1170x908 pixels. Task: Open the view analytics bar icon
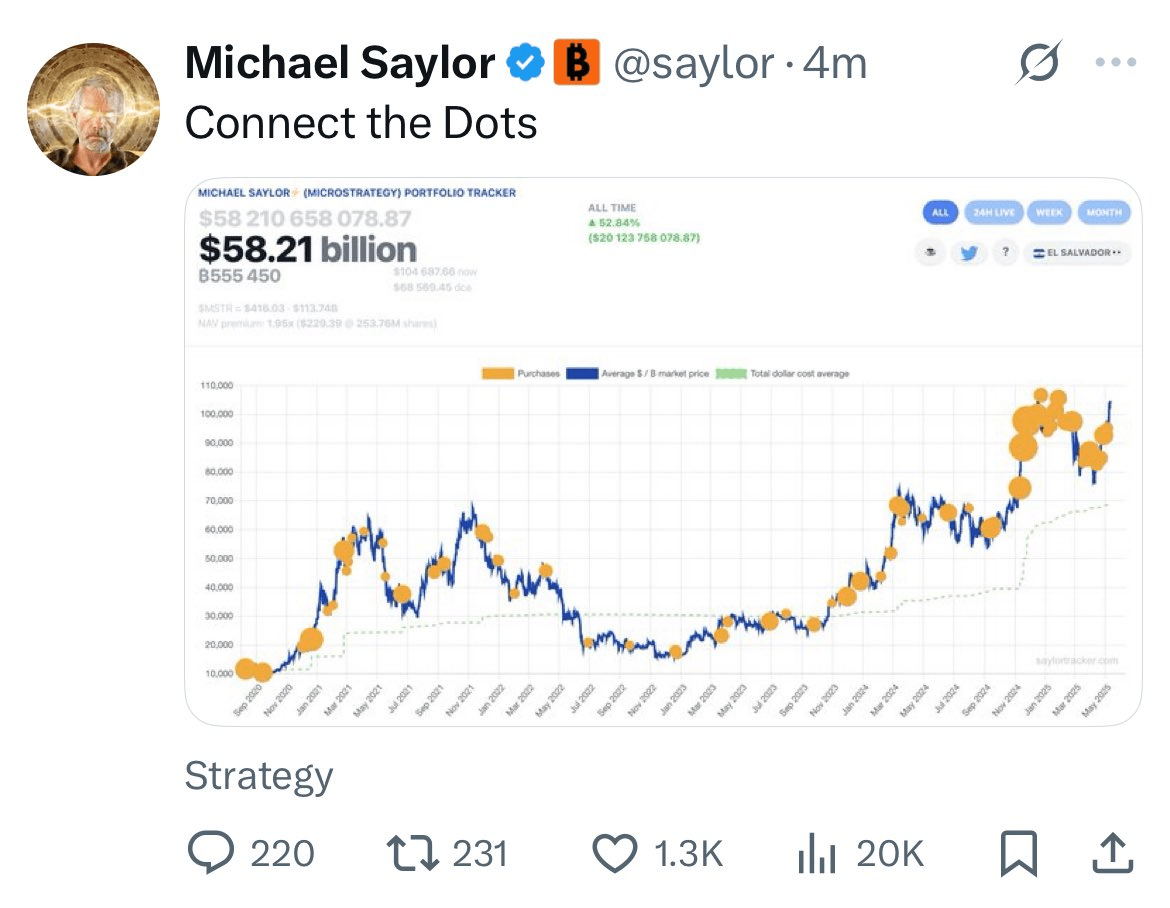(816, 853)
